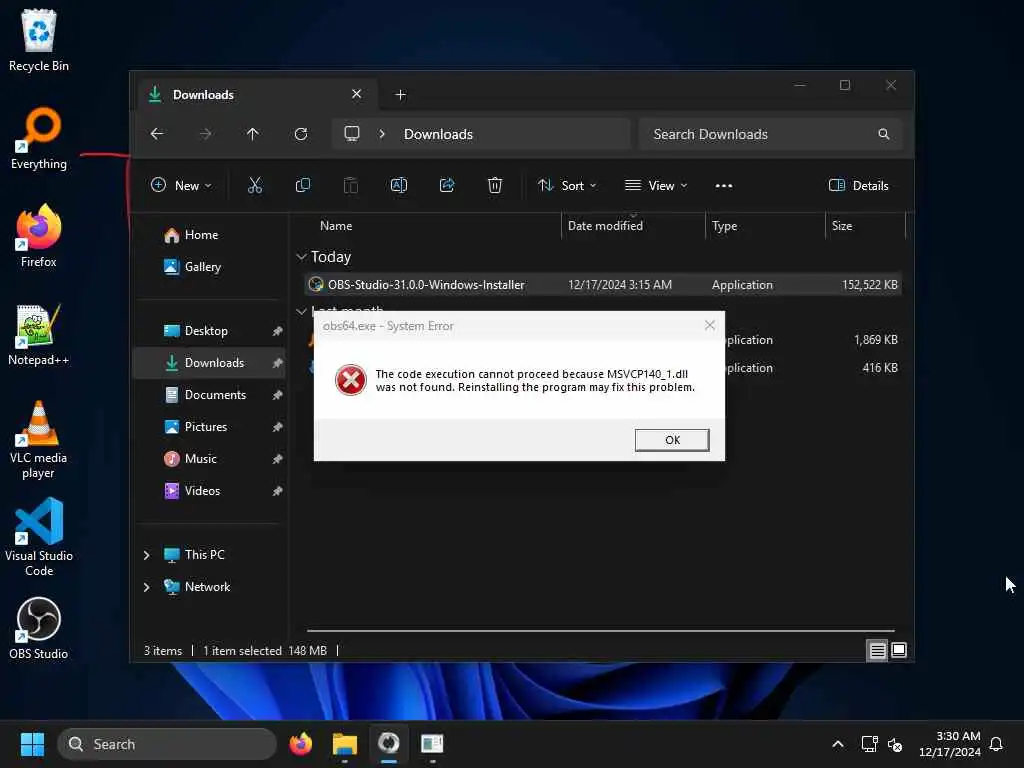This screenshot has width=1024, height=768.
Task: Click the OBS icon in the taskbar
Action: (x=389, y=744)
